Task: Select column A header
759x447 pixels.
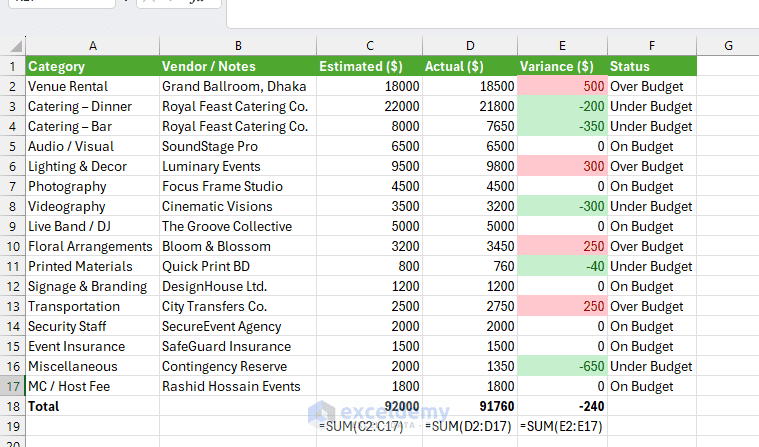Action: pos(92,46)
